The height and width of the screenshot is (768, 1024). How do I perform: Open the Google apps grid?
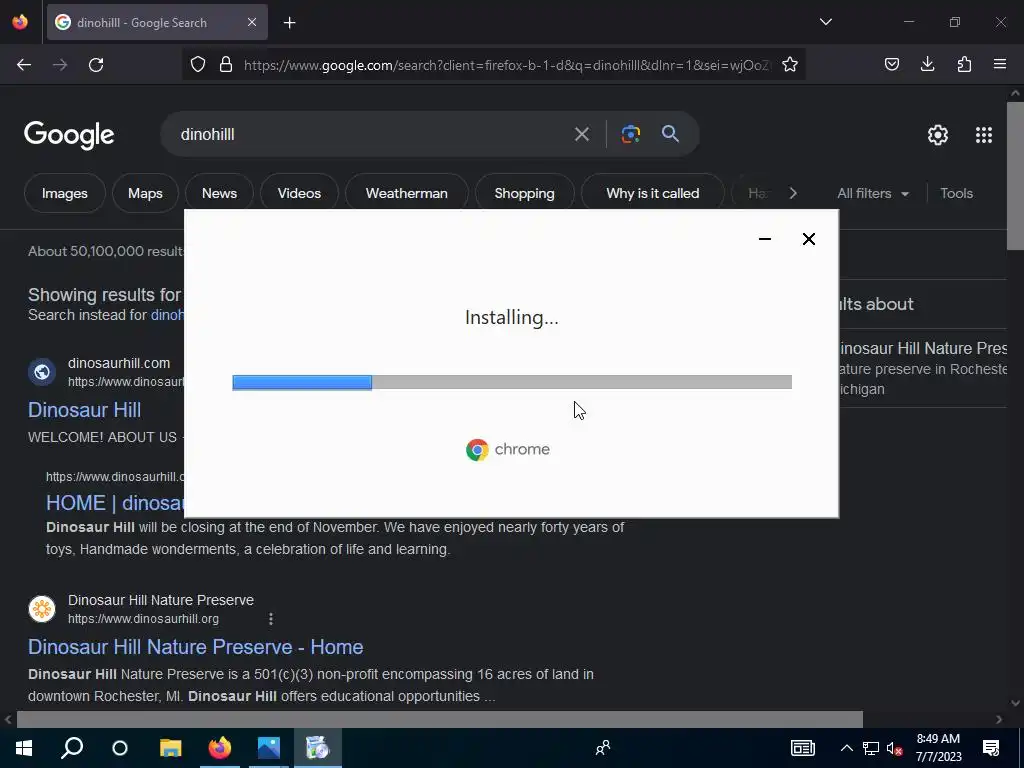click(984, 135)
